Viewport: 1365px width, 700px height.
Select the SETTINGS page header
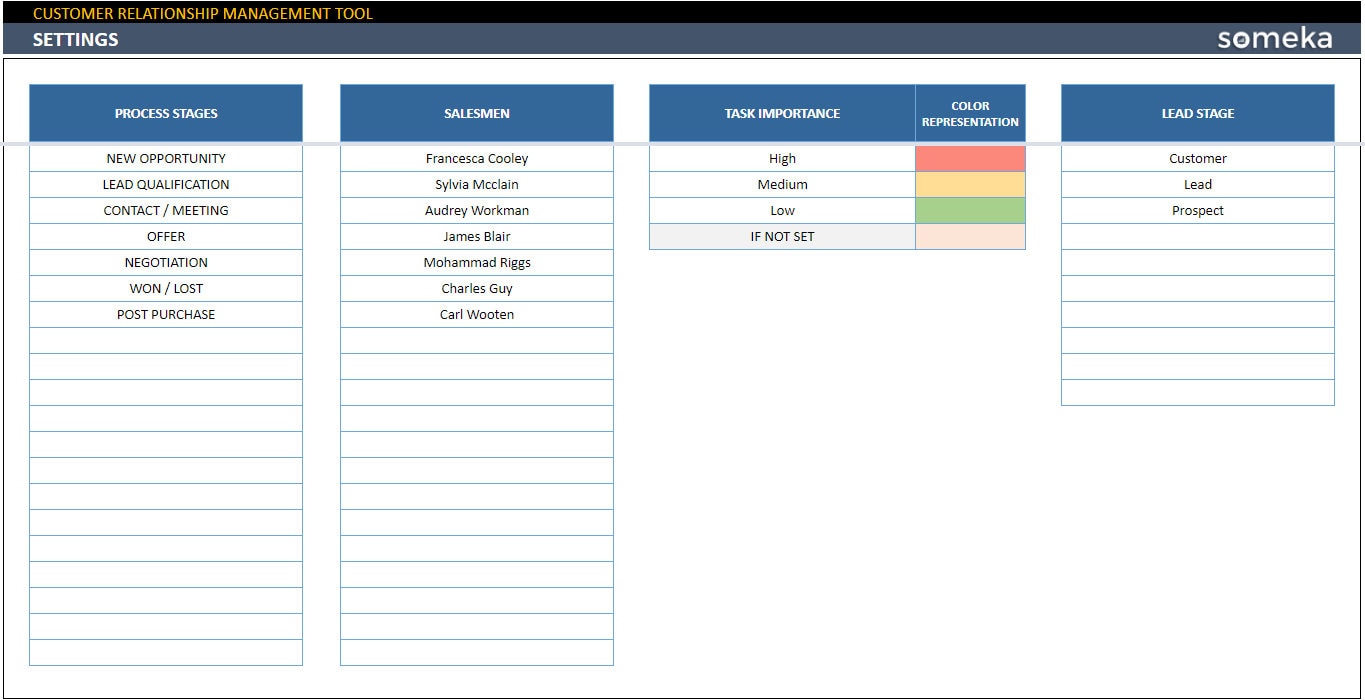tap(76, 39)
